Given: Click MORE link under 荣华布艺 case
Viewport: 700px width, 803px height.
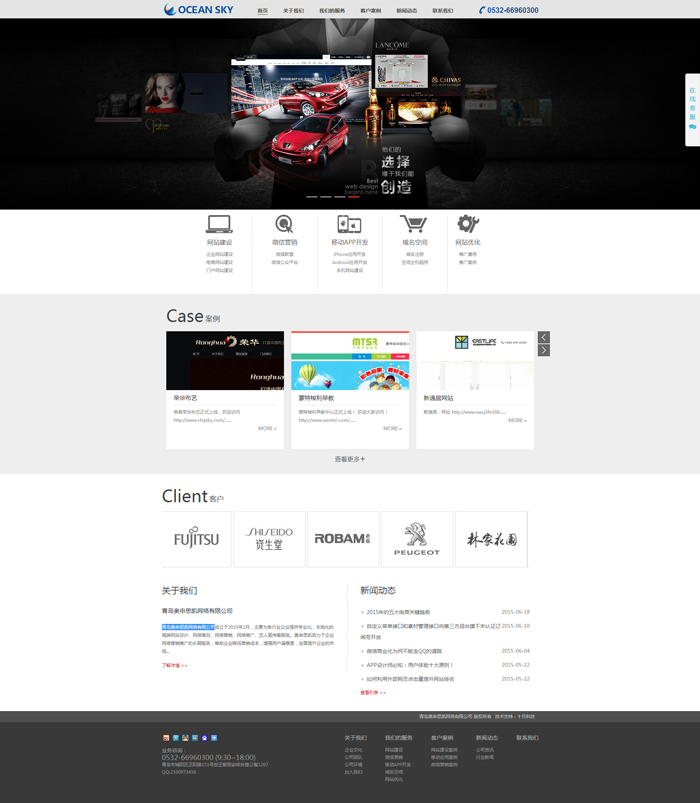Looking at the screenshot, I should 267,428.
